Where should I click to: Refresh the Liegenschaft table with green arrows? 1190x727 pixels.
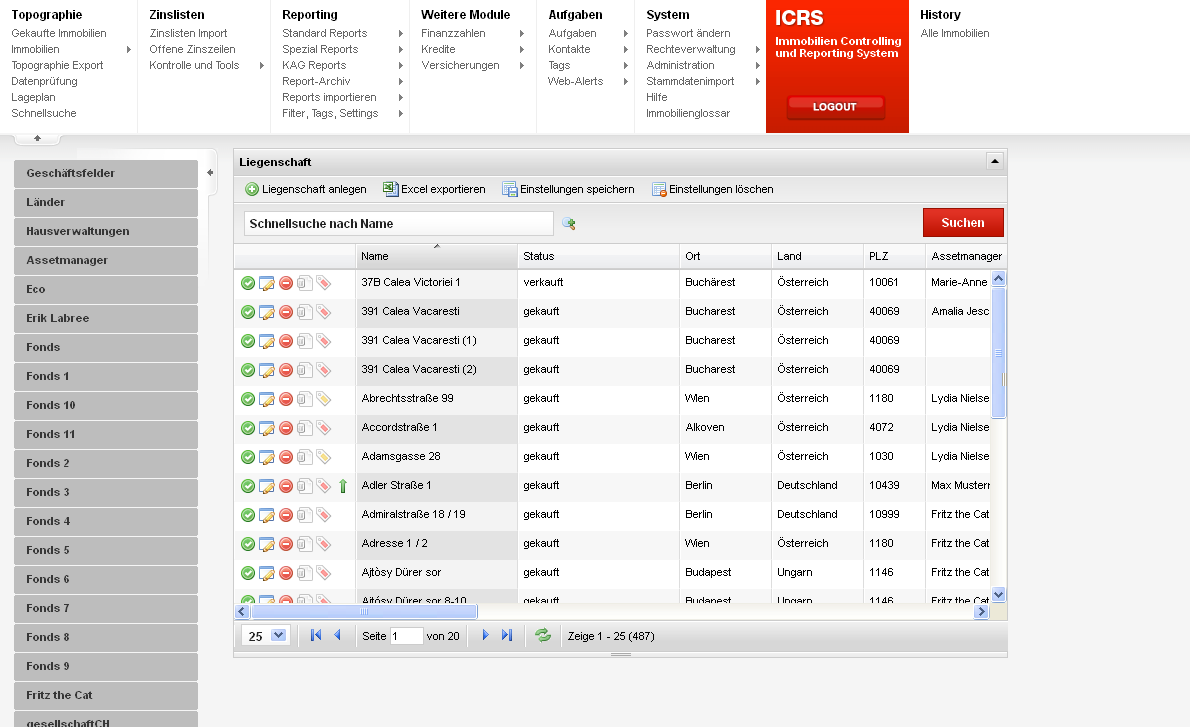543,635
